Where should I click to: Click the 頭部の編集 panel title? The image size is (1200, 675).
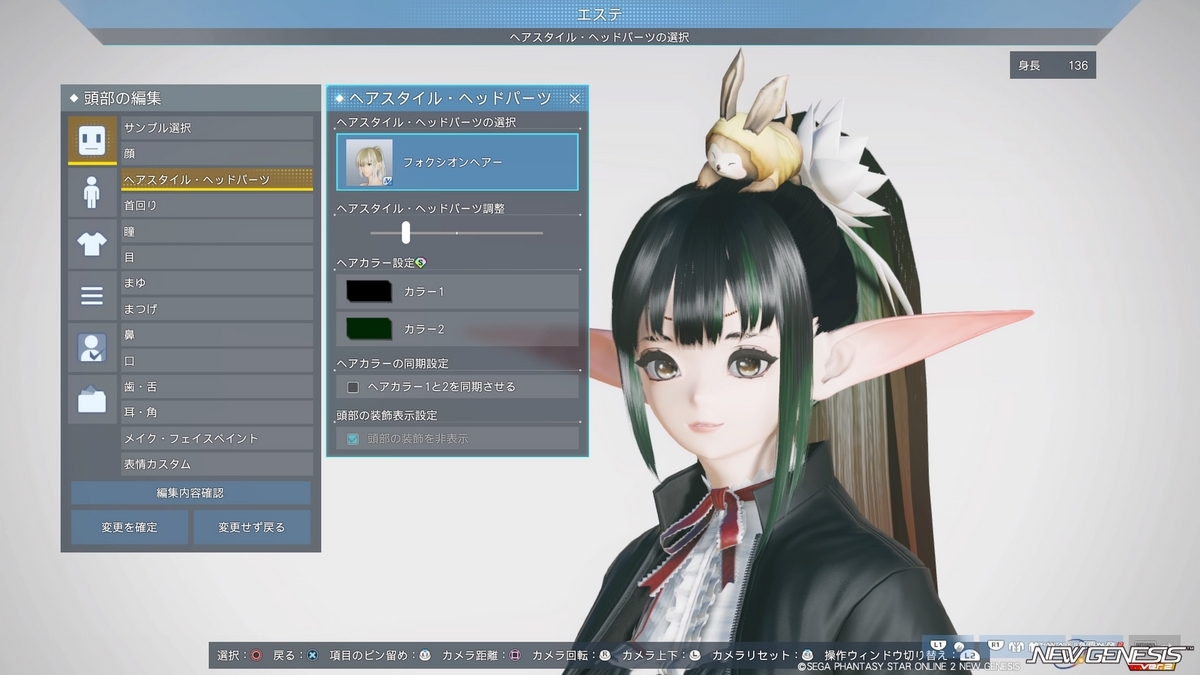[121, 98]
